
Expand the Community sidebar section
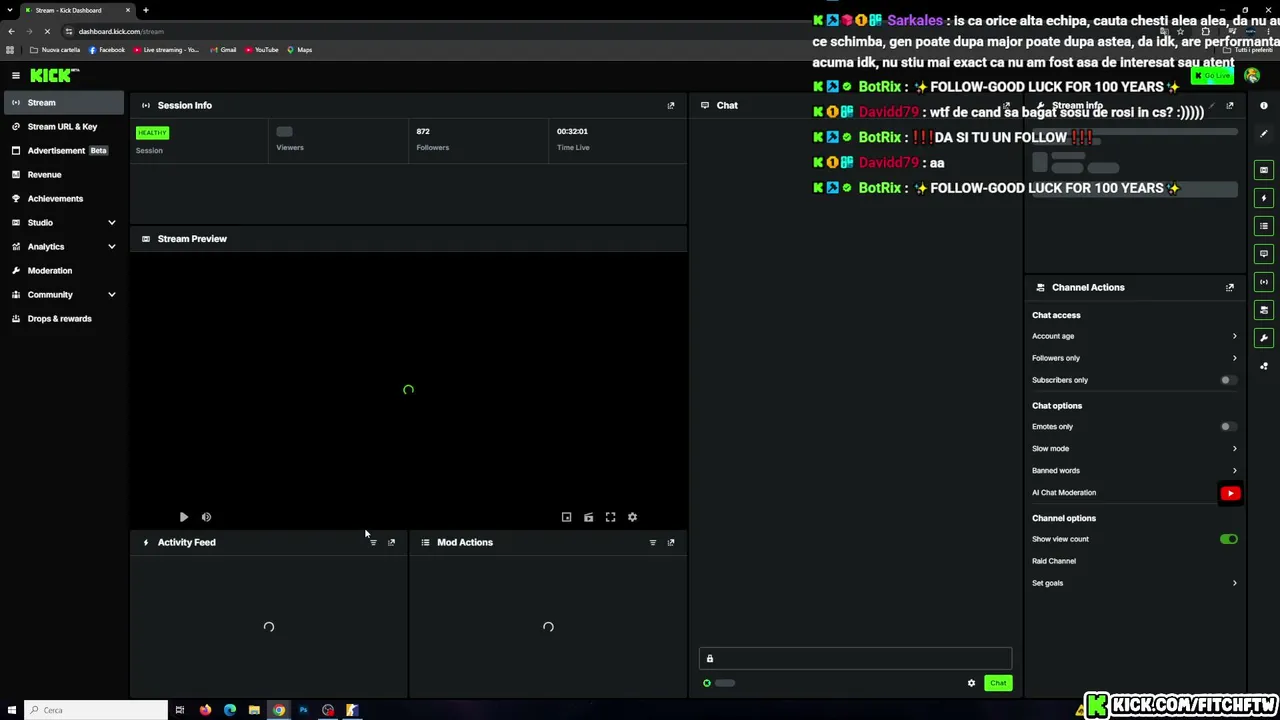64,294
